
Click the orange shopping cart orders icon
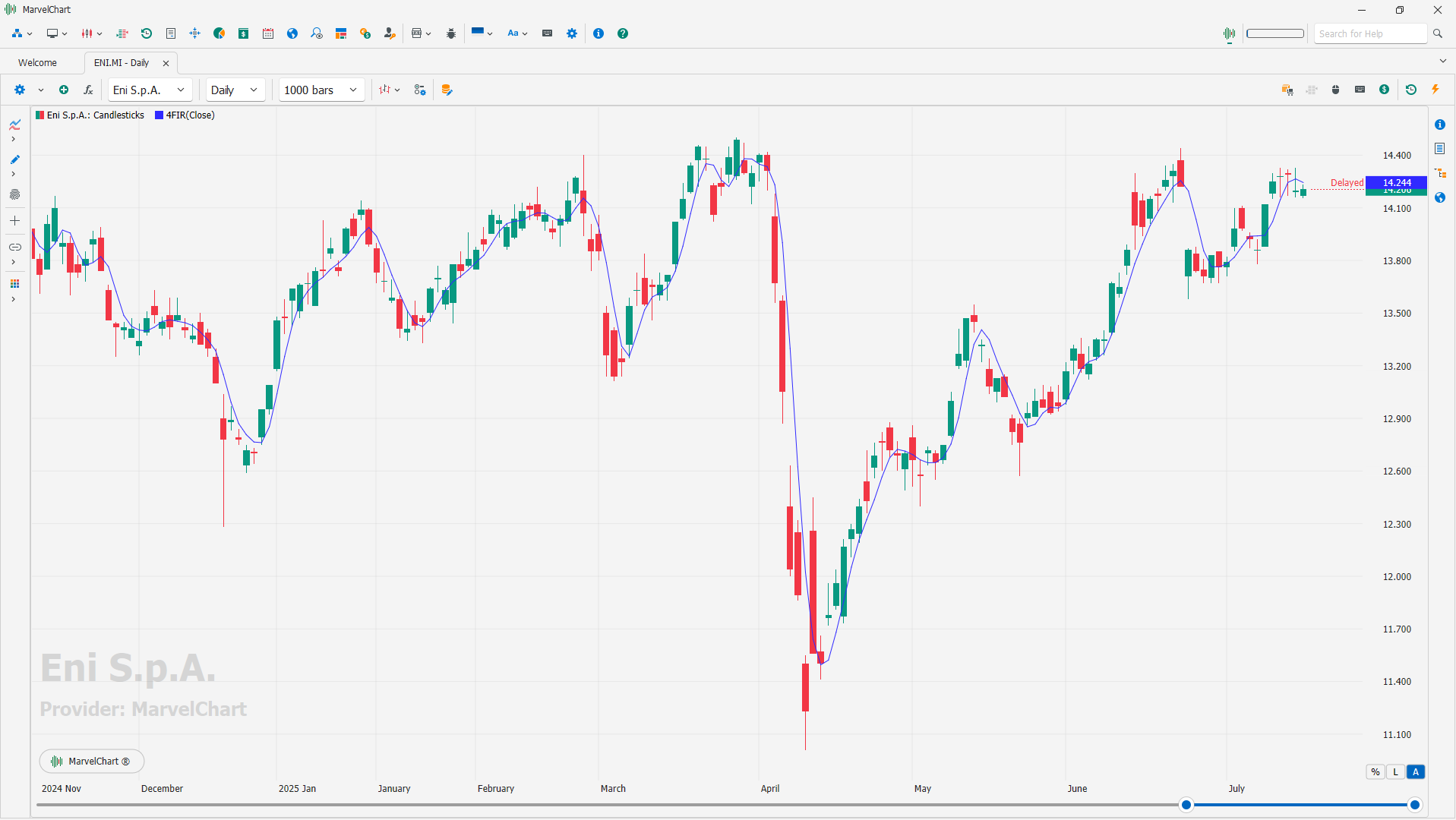point(1287,90)
